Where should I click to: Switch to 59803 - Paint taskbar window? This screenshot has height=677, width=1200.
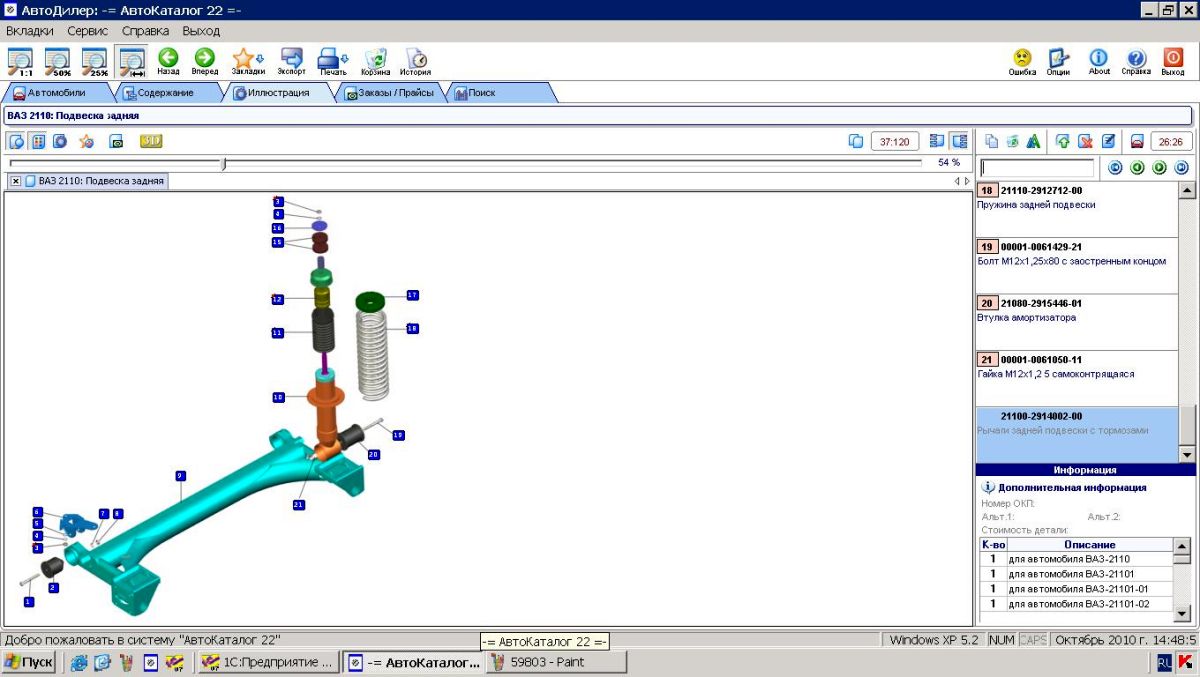click(556, 662)
